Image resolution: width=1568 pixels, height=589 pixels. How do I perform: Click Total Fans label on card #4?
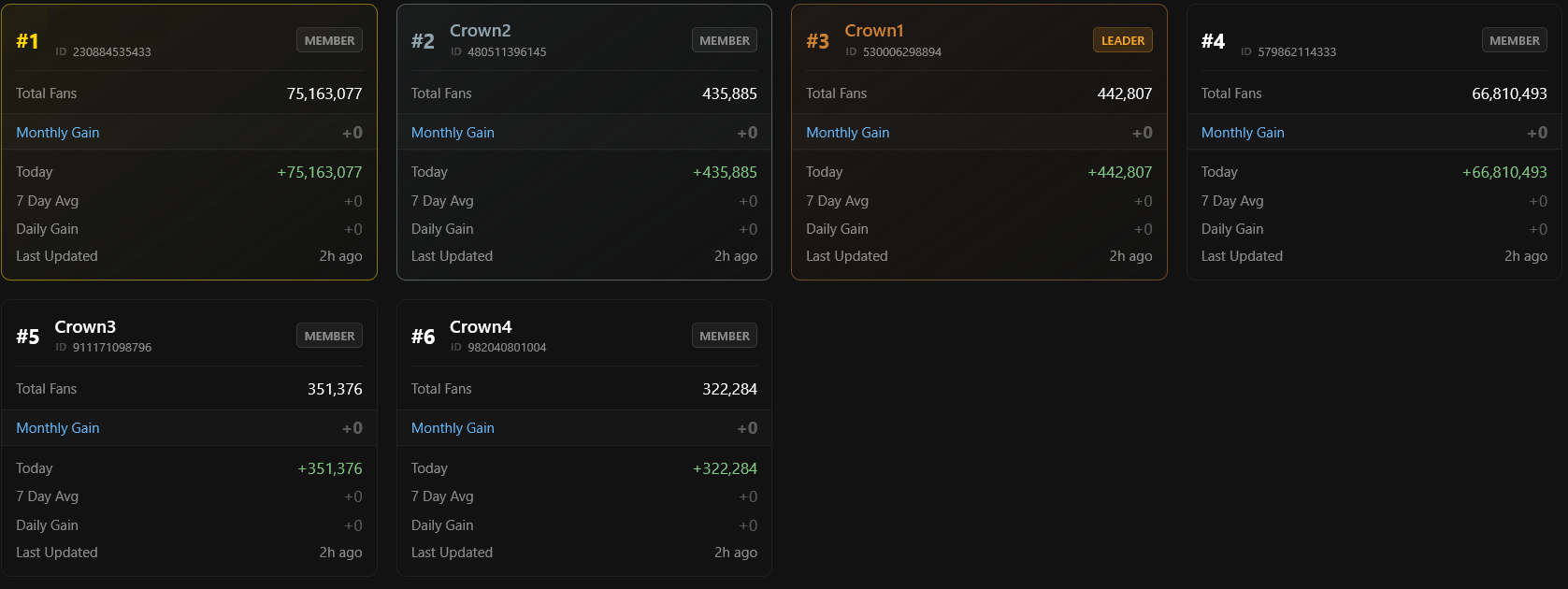click(x=1231, y=93)
